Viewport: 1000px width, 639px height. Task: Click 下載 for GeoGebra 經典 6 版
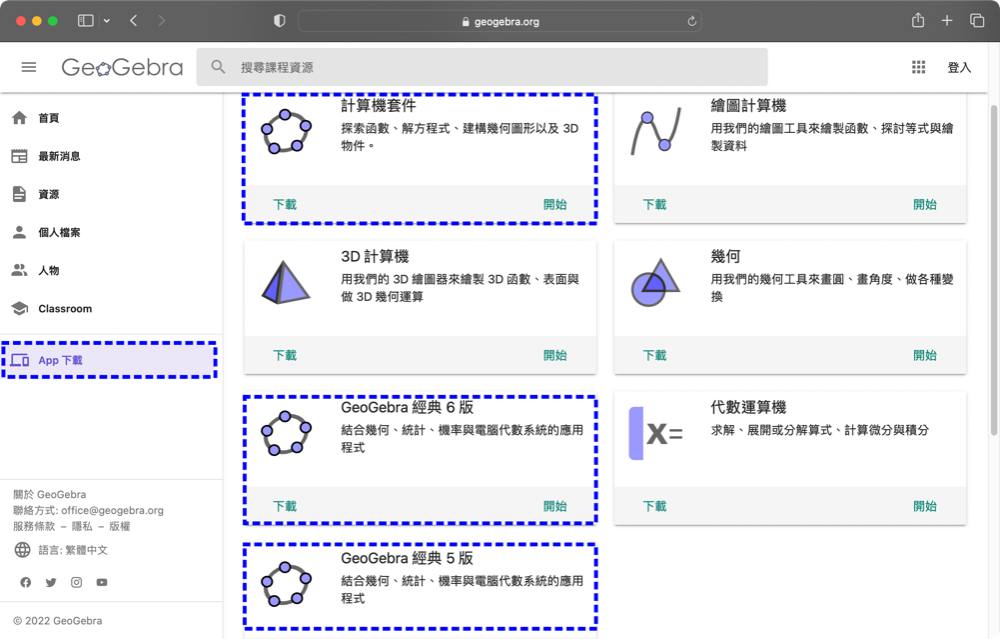click(x=285, y=506)
